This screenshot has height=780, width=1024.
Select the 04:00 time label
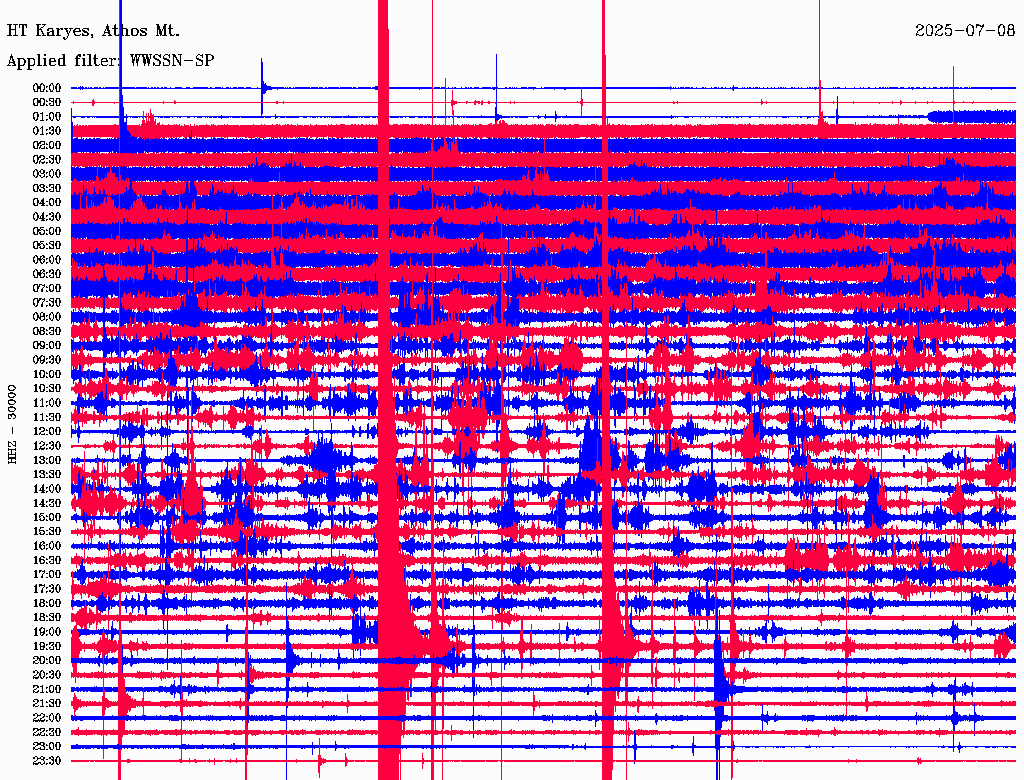tap(47, 203)
